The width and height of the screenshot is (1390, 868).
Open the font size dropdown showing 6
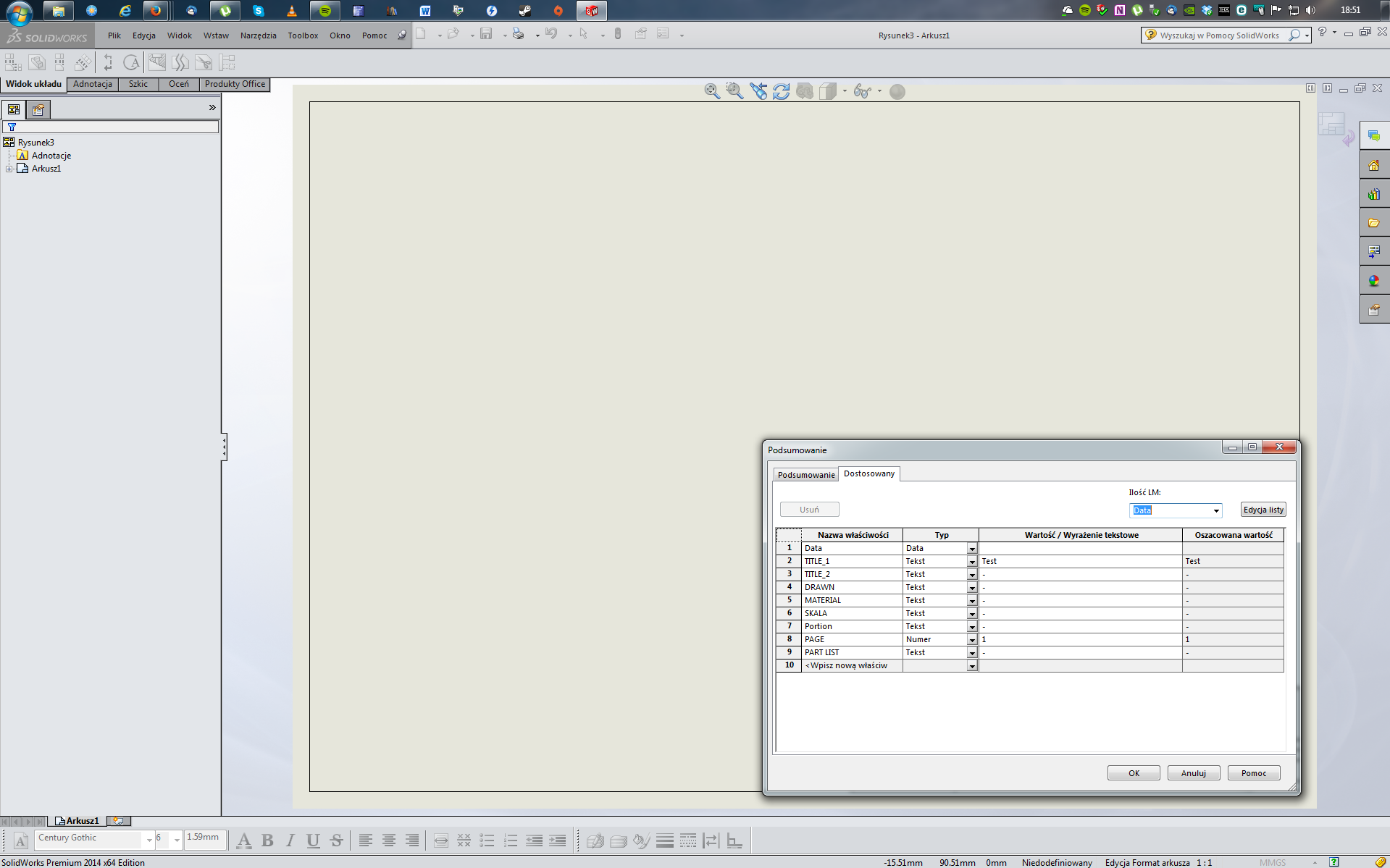coord(177,840)
